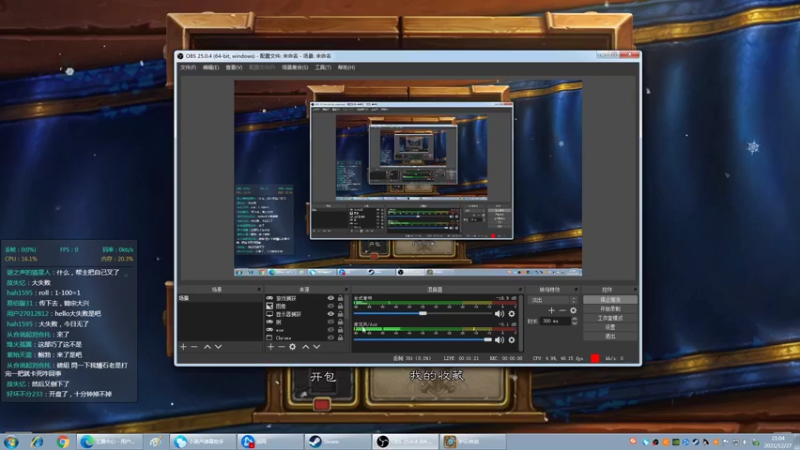
Task: Move scene up with arrow icon
Action: 207,347
